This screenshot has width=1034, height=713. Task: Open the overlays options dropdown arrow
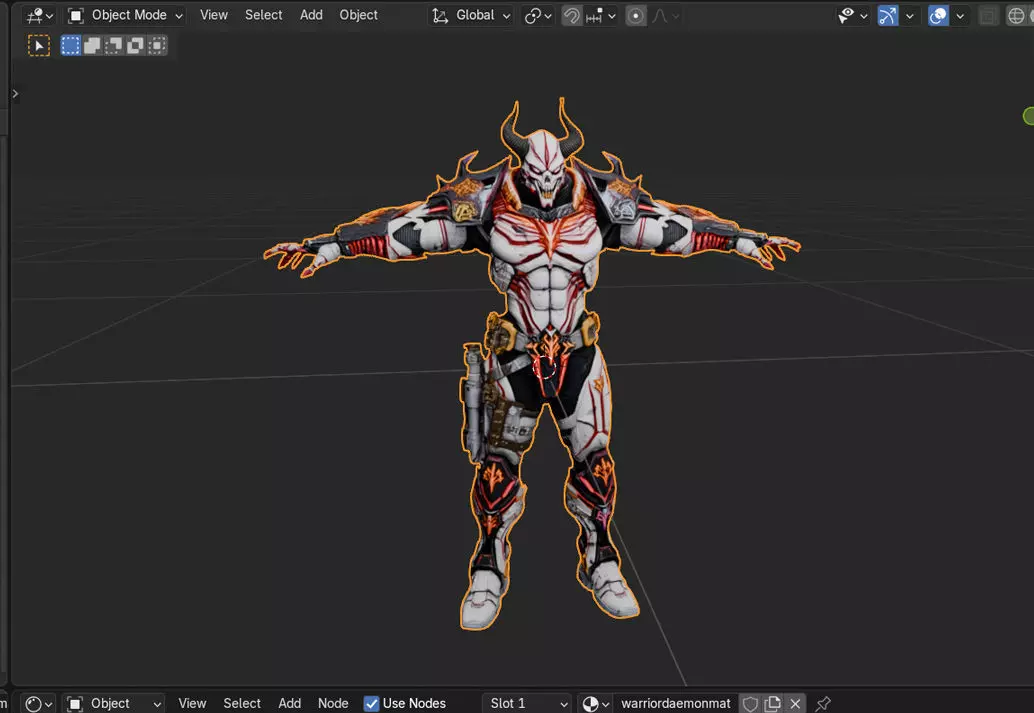[x=960, y=16]
